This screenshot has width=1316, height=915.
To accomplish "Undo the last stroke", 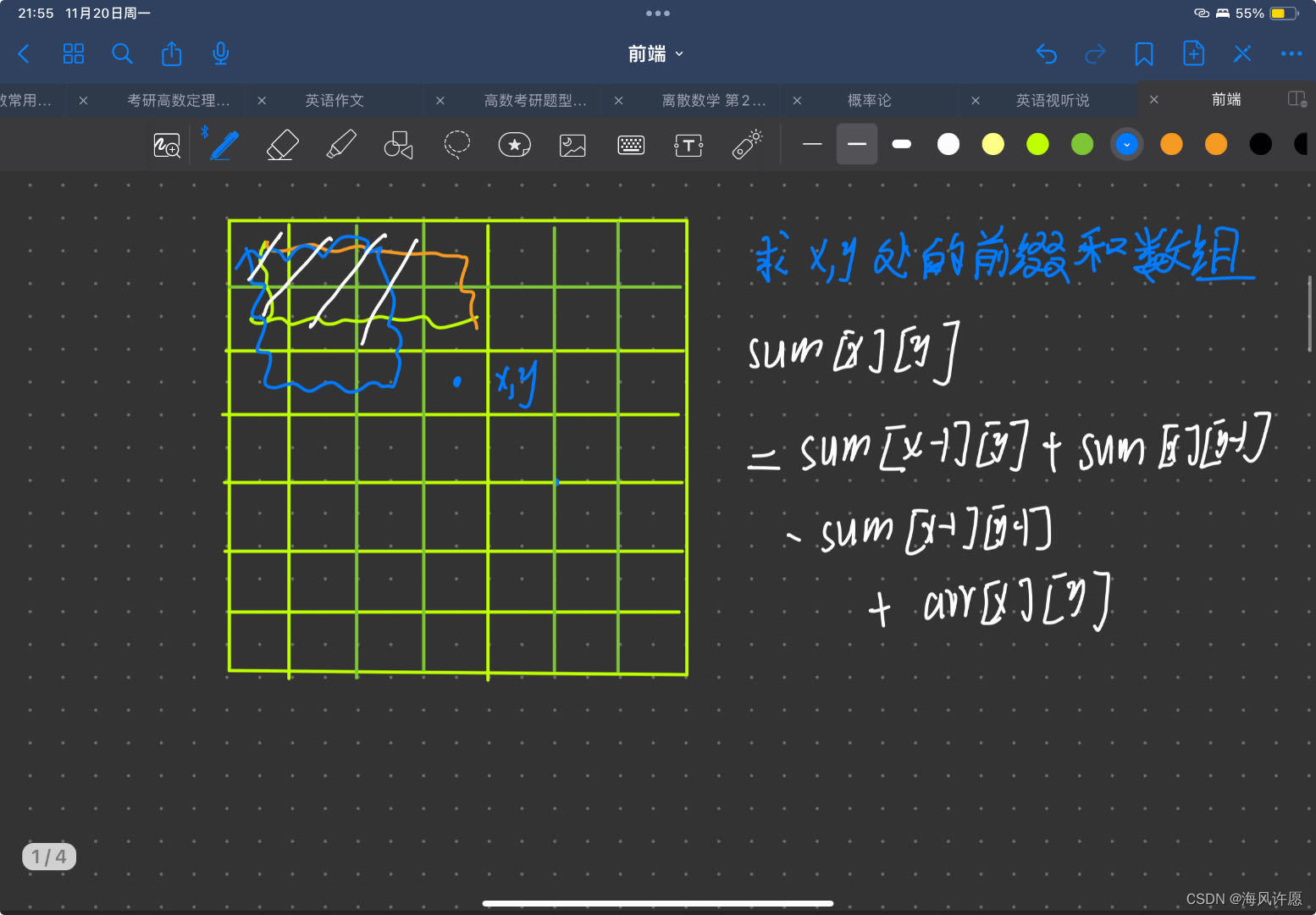I will tap(1047, 54).
